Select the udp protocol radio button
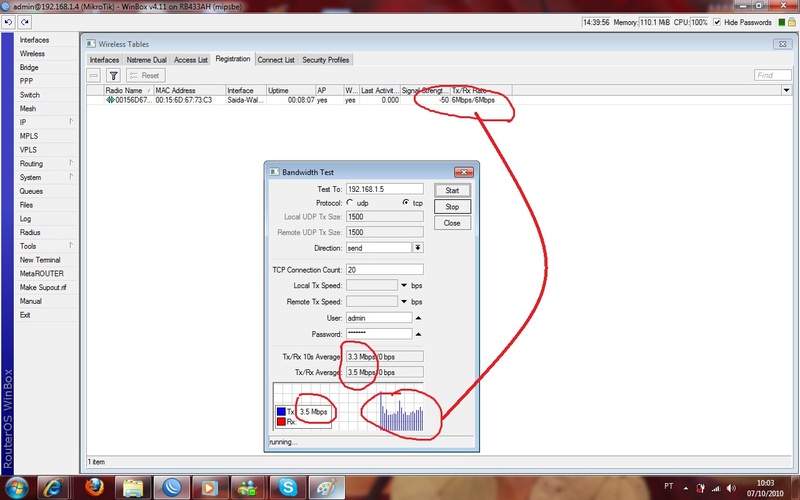 [x=350, y=203]
